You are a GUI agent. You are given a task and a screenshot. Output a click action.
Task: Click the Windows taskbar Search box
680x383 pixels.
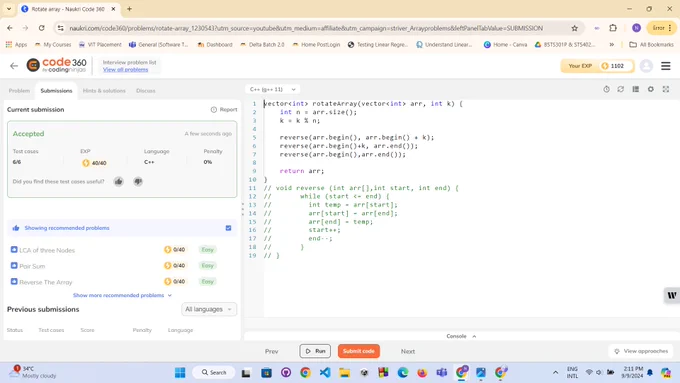214,372
